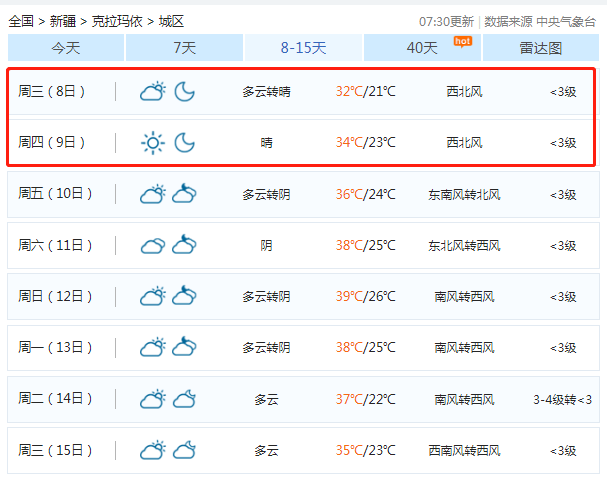The width and height of the screenshot is (607, 477).
Task: Click the 阴 description for 周六
Action: coord(266,245)
